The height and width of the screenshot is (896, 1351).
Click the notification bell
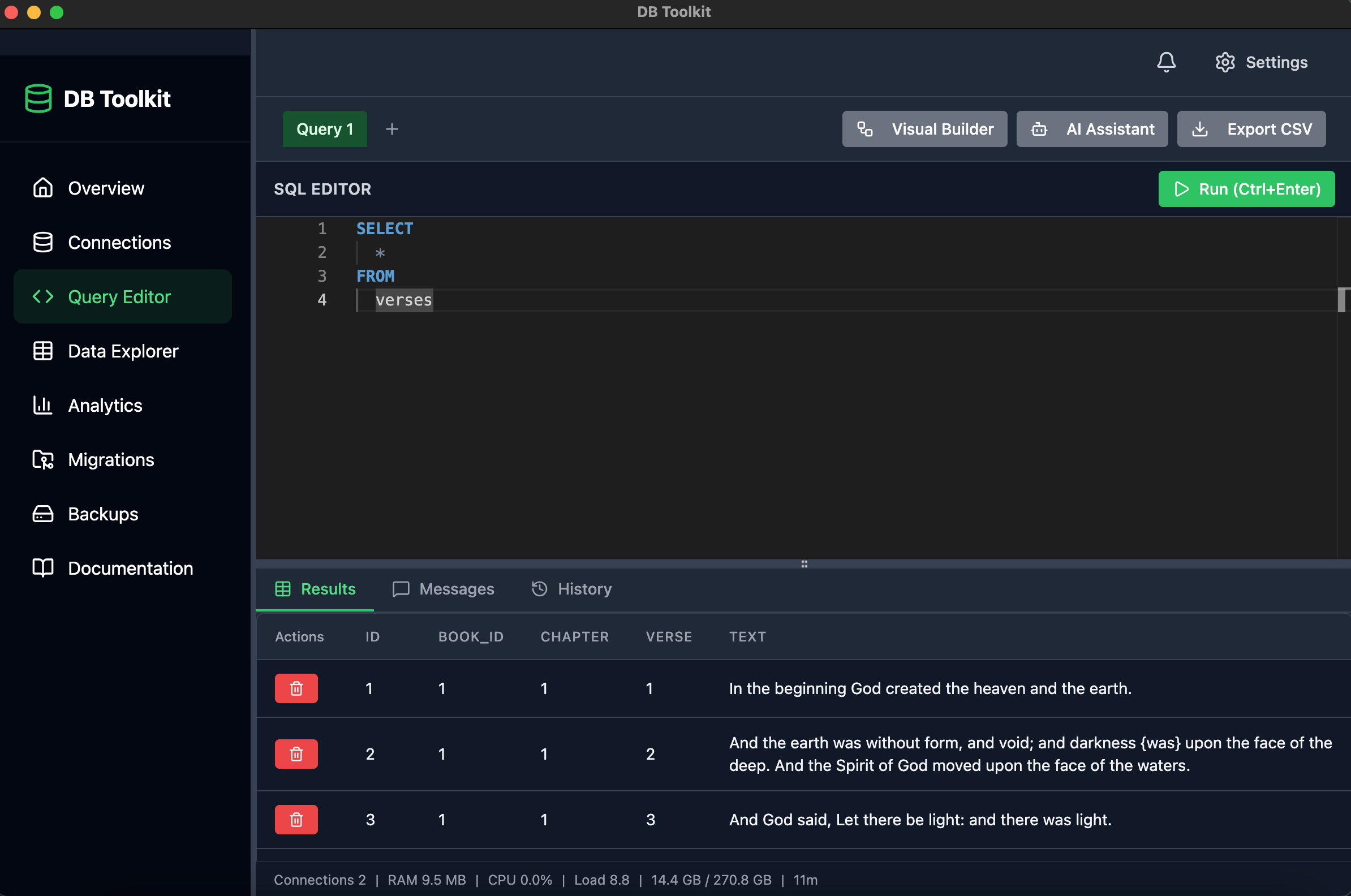(1166, 62)
